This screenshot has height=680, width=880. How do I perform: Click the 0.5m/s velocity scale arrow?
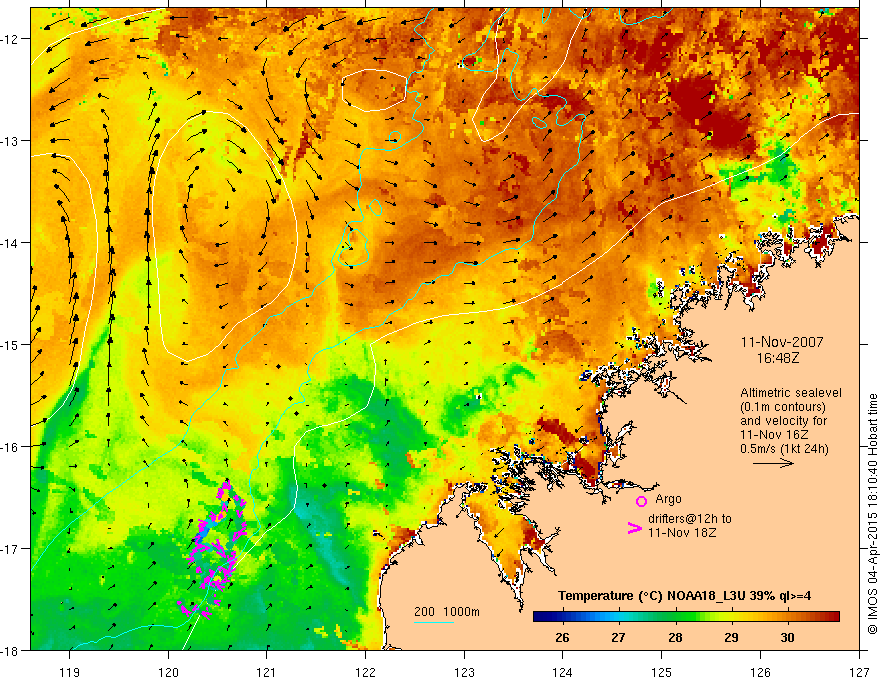pos(773,463)
